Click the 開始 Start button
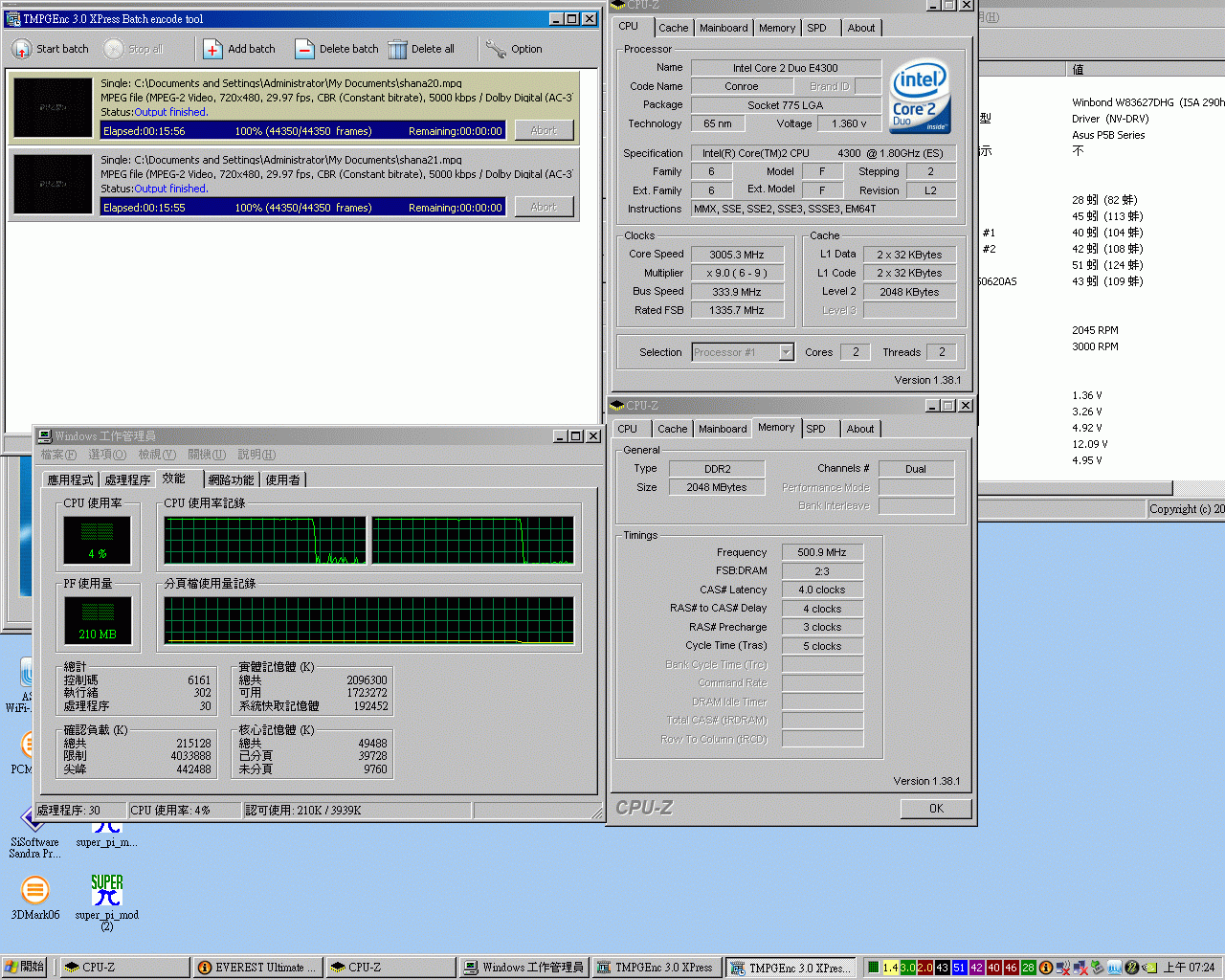 click(25, 967)
